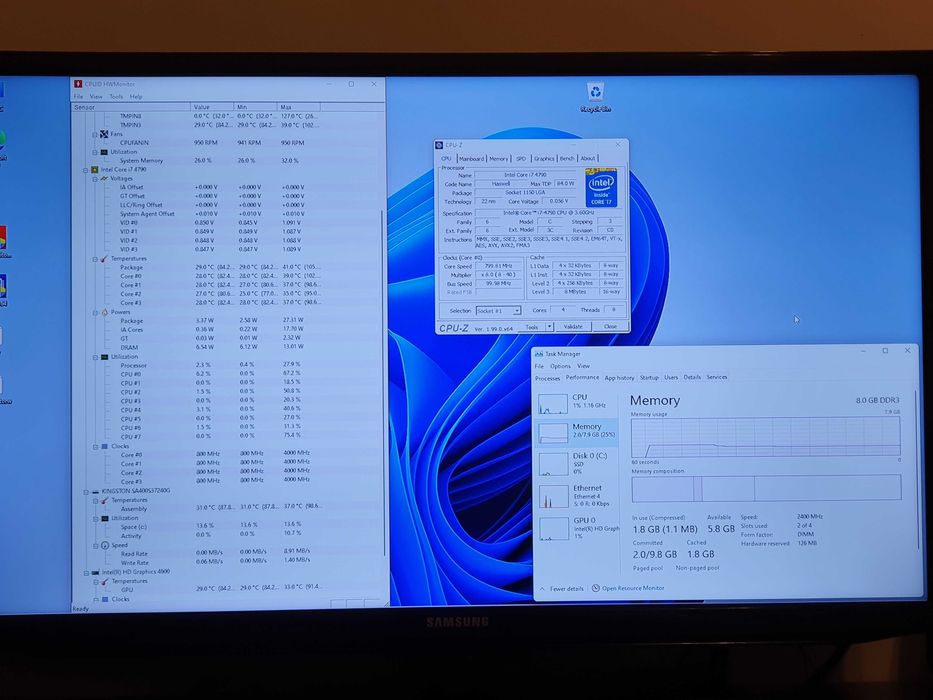The width and height of the screenshot is (933, 700).
Task: Click the Speed gauge icon under KINGSTON
Action: tap(105, 545)
